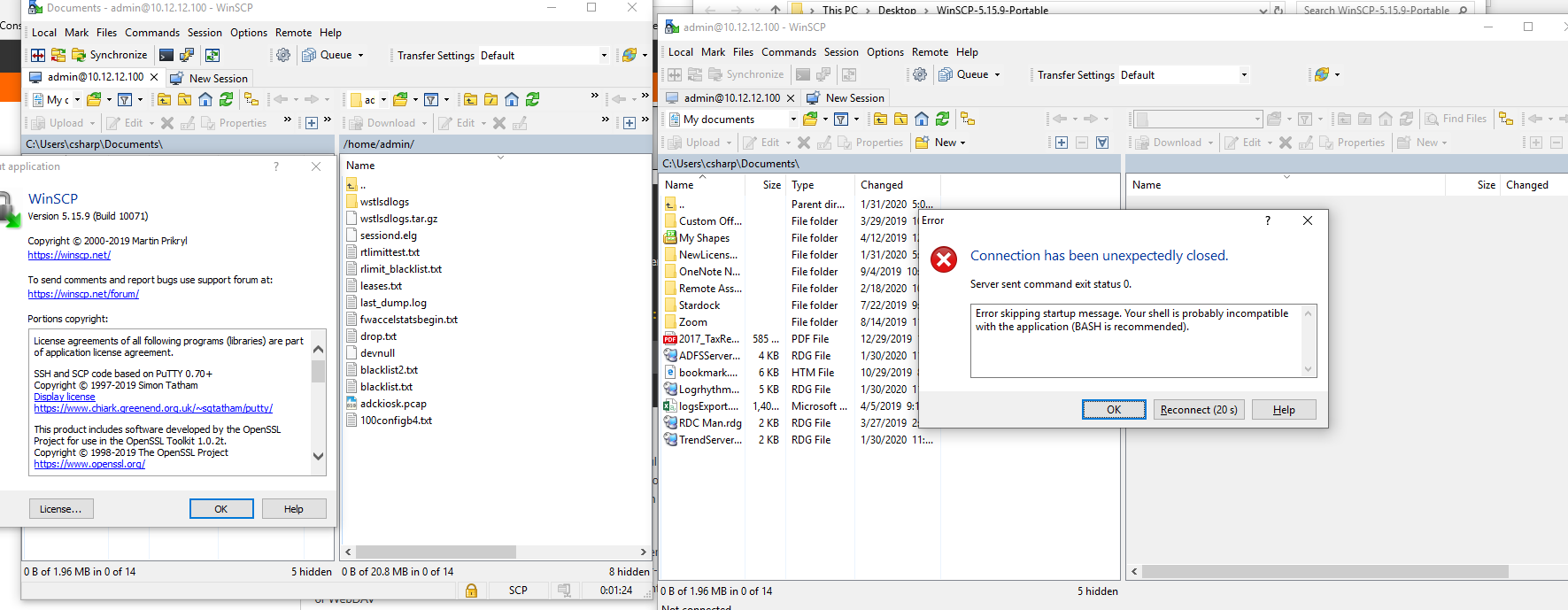Screen dimensions: 1568x610
Task: Expand the Queue dropdown in right WinSCP window
Action: pos(997,75)
